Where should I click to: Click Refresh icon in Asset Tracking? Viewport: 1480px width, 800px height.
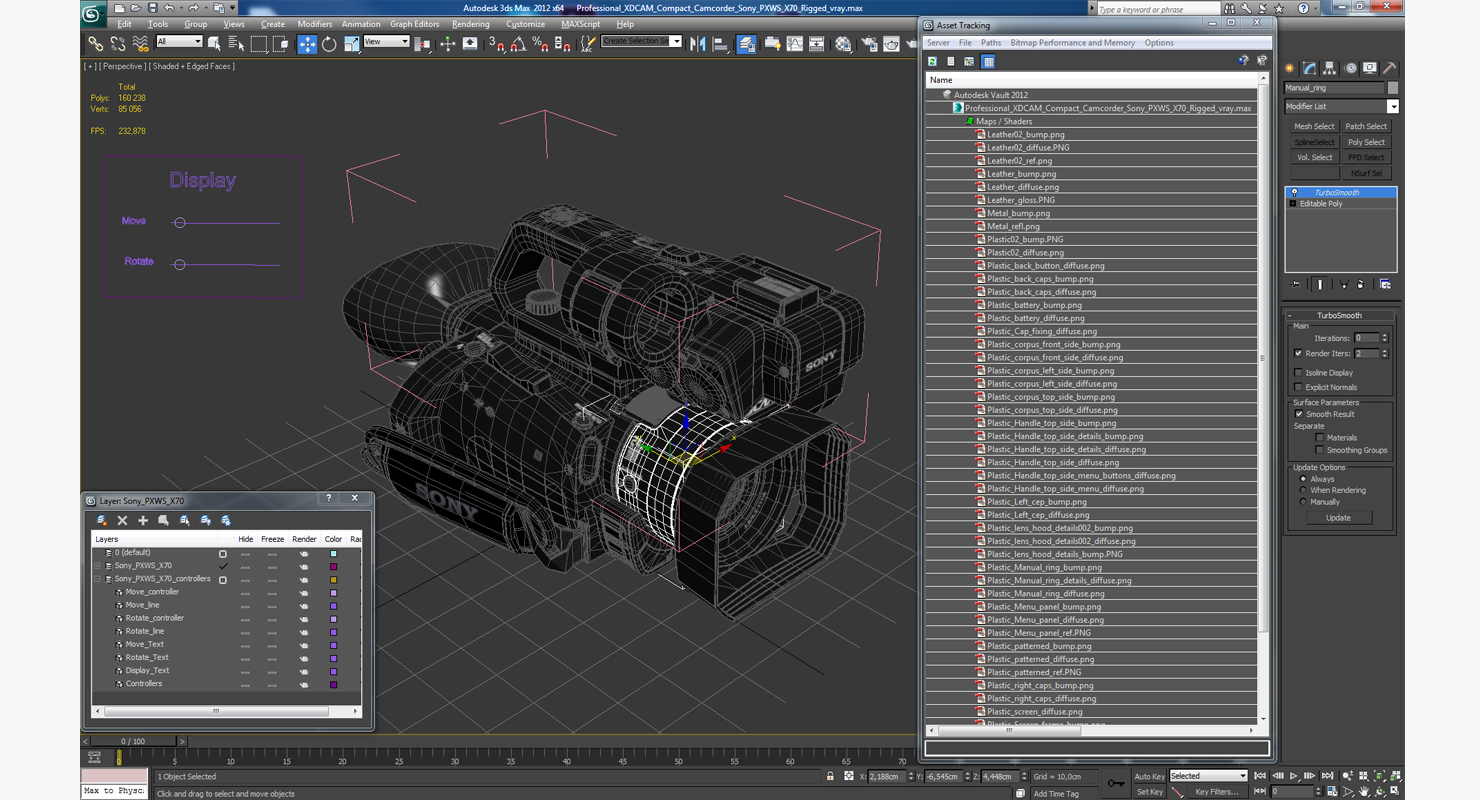932,61
